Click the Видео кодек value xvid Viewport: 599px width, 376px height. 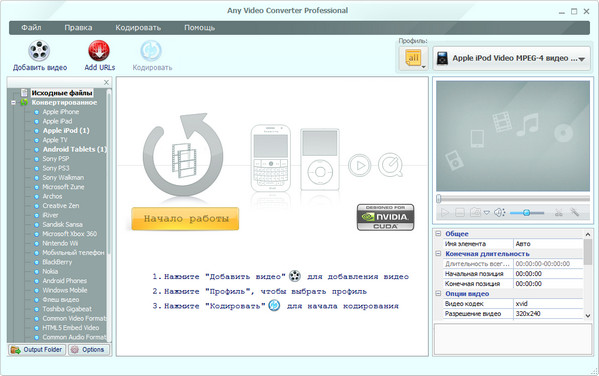click(x=548, y=303)
